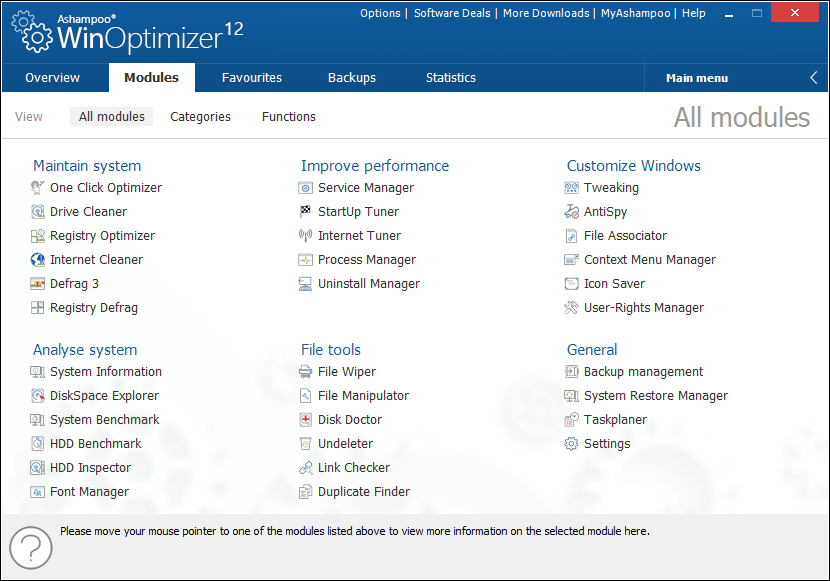
Task: Click the File Wiper shredder icon
Action: point(305,372)
